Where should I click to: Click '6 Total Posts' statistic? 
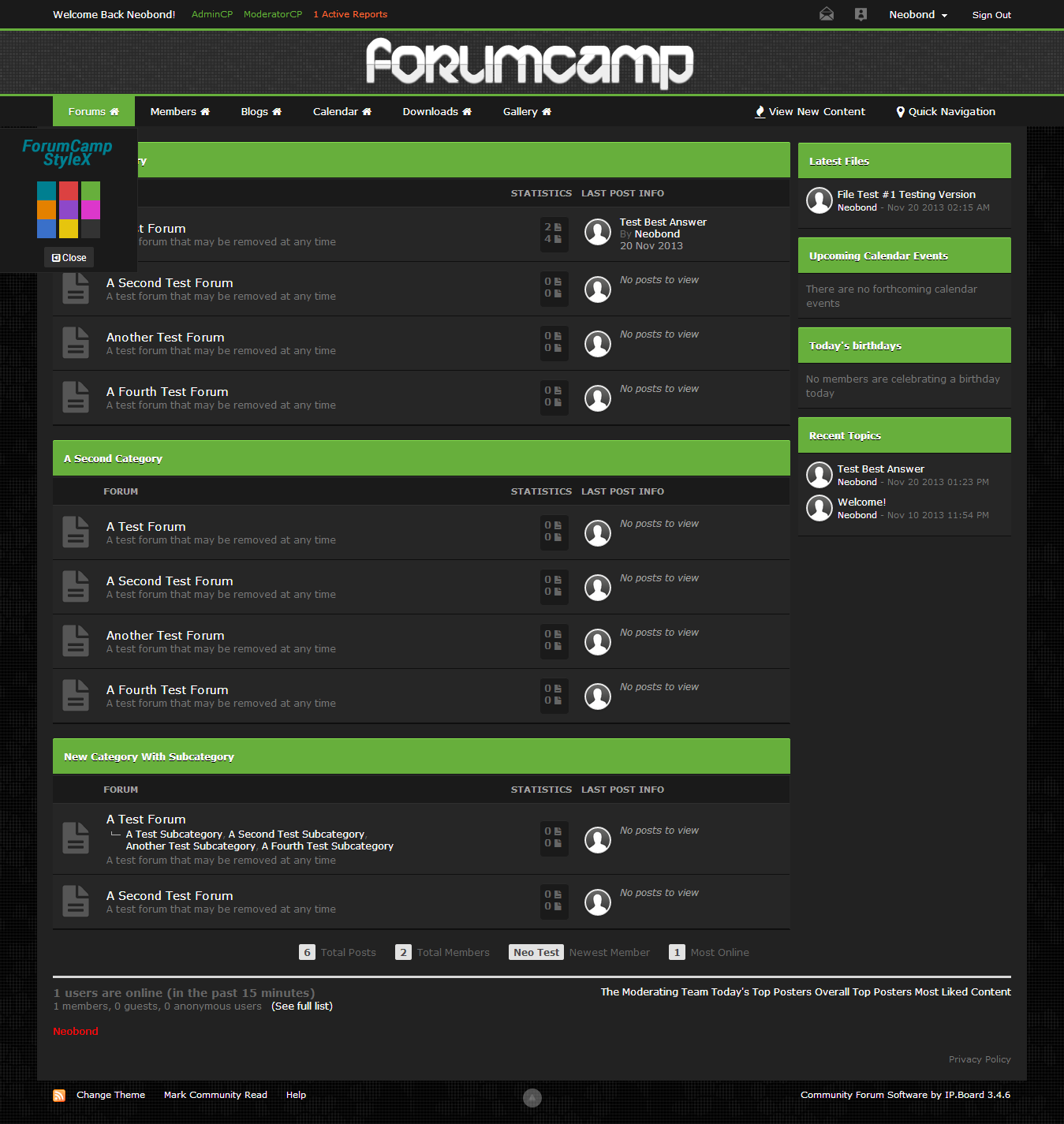pos(338,952)
